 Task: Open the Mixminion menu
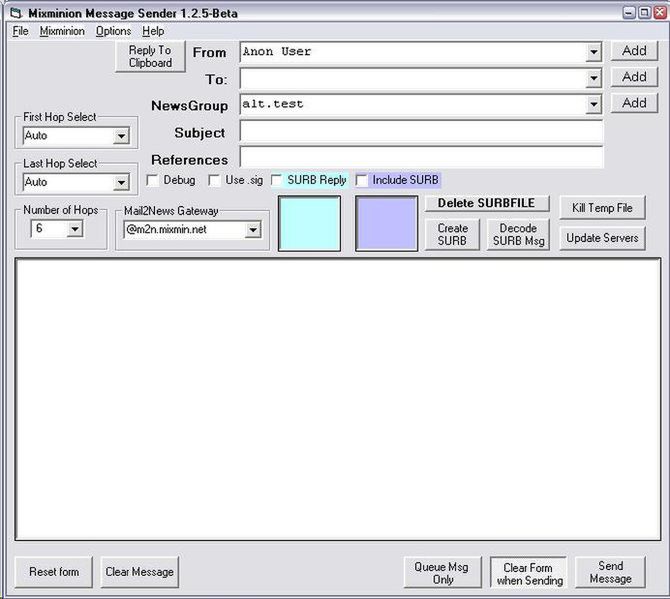[x=62, y=31]
